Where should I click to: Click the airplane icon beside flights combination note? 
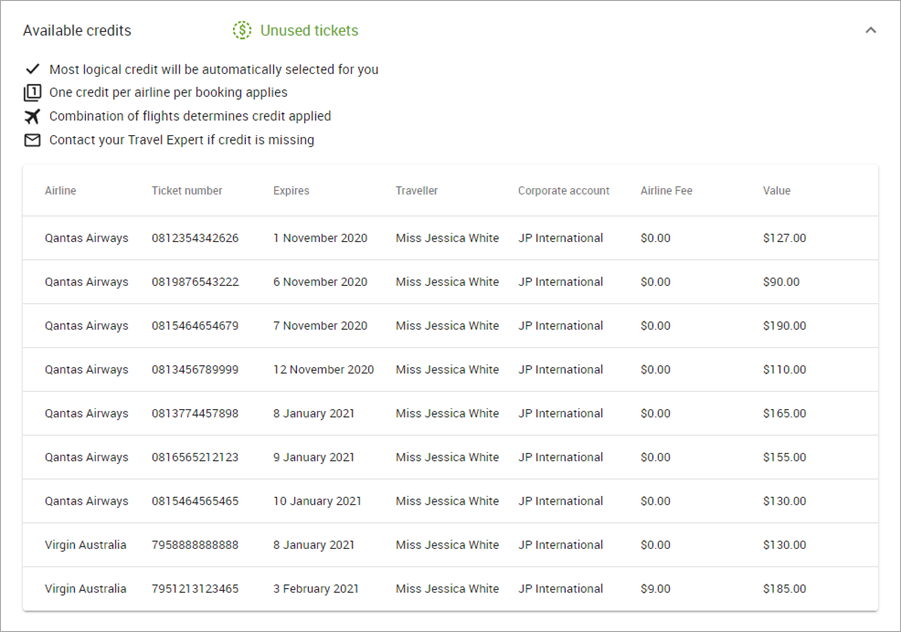tap(32, 116)
